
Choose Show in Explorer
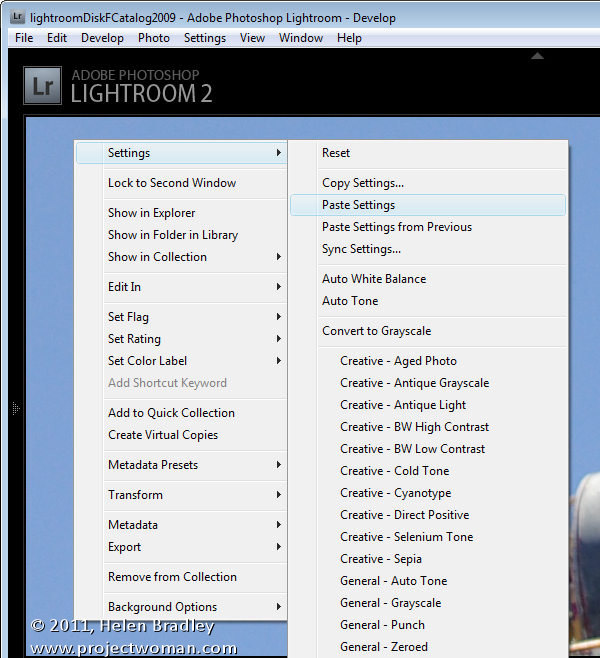pyautogui.click(x=182, y=213)
